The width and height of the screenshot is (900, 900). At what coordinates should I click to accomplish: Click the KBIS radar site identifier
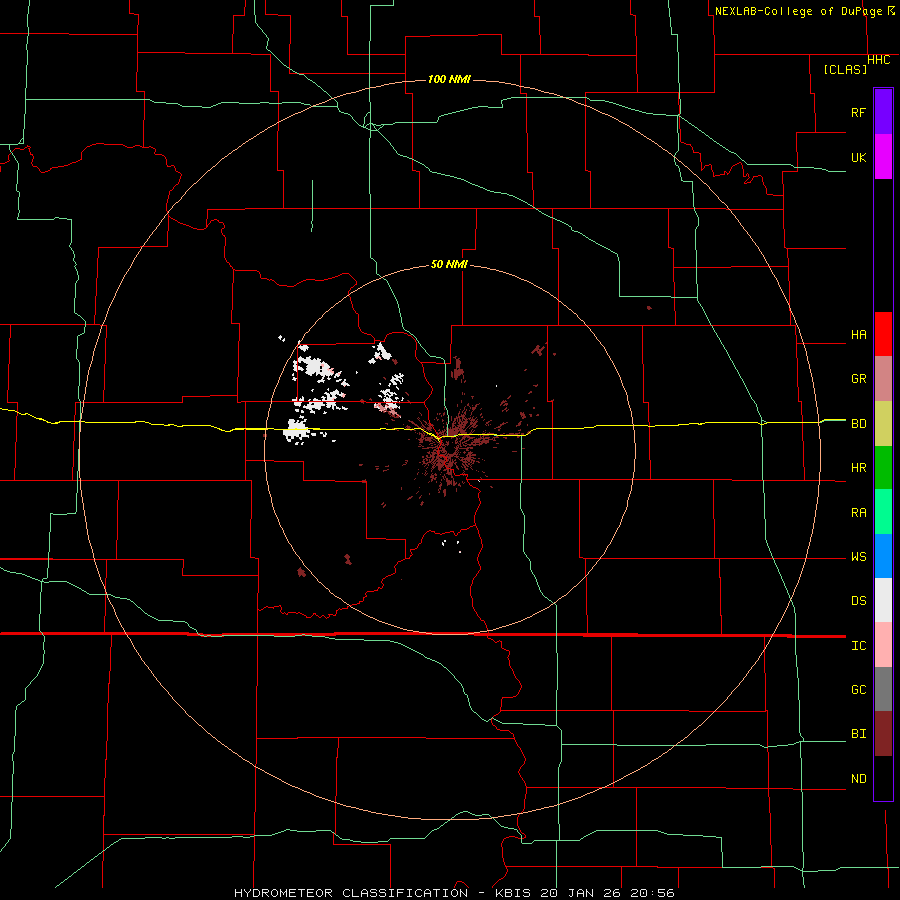coord(514,893)
